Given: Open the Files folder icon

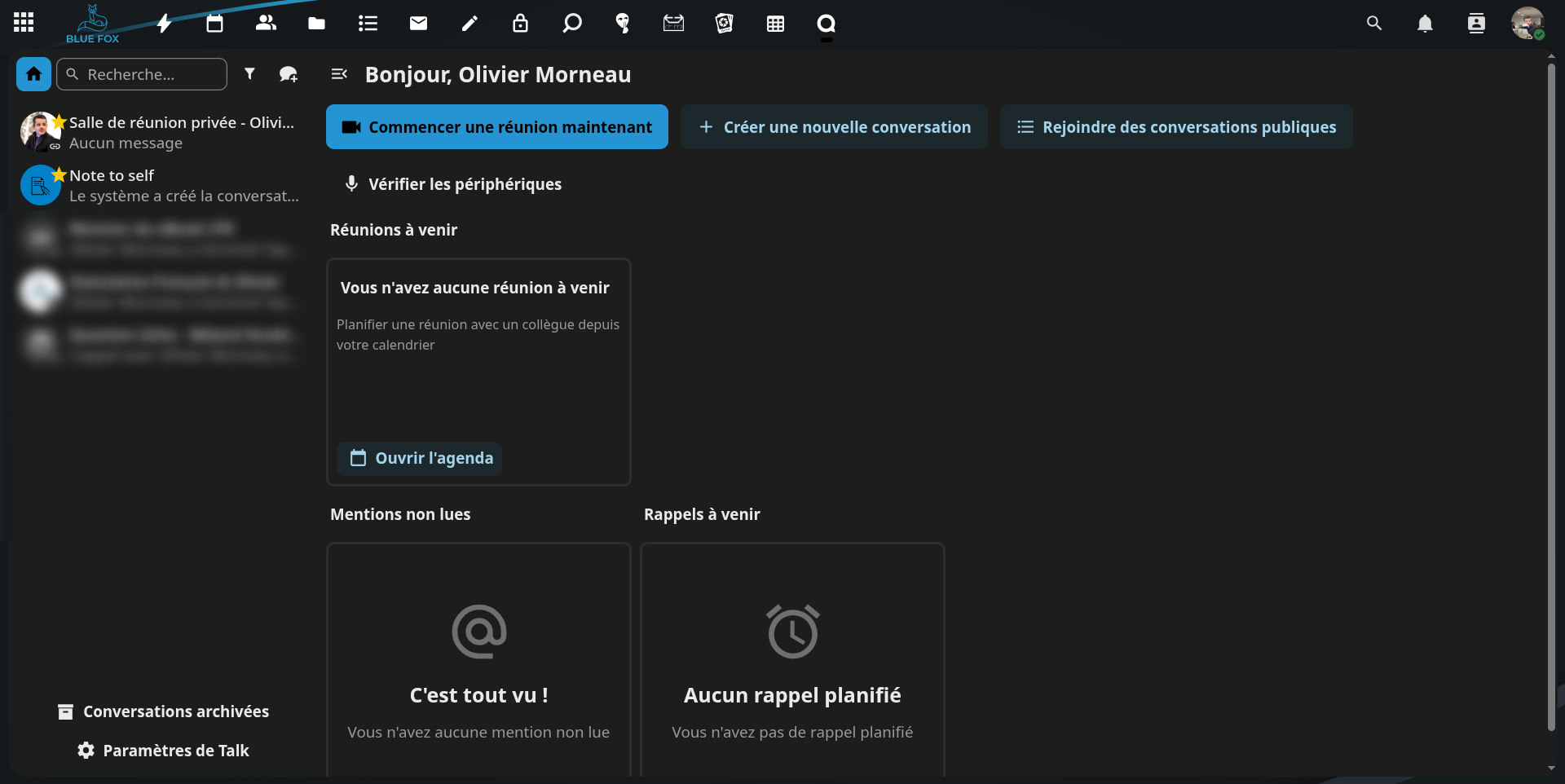Looking at the screenshot, I should point(316,24).
